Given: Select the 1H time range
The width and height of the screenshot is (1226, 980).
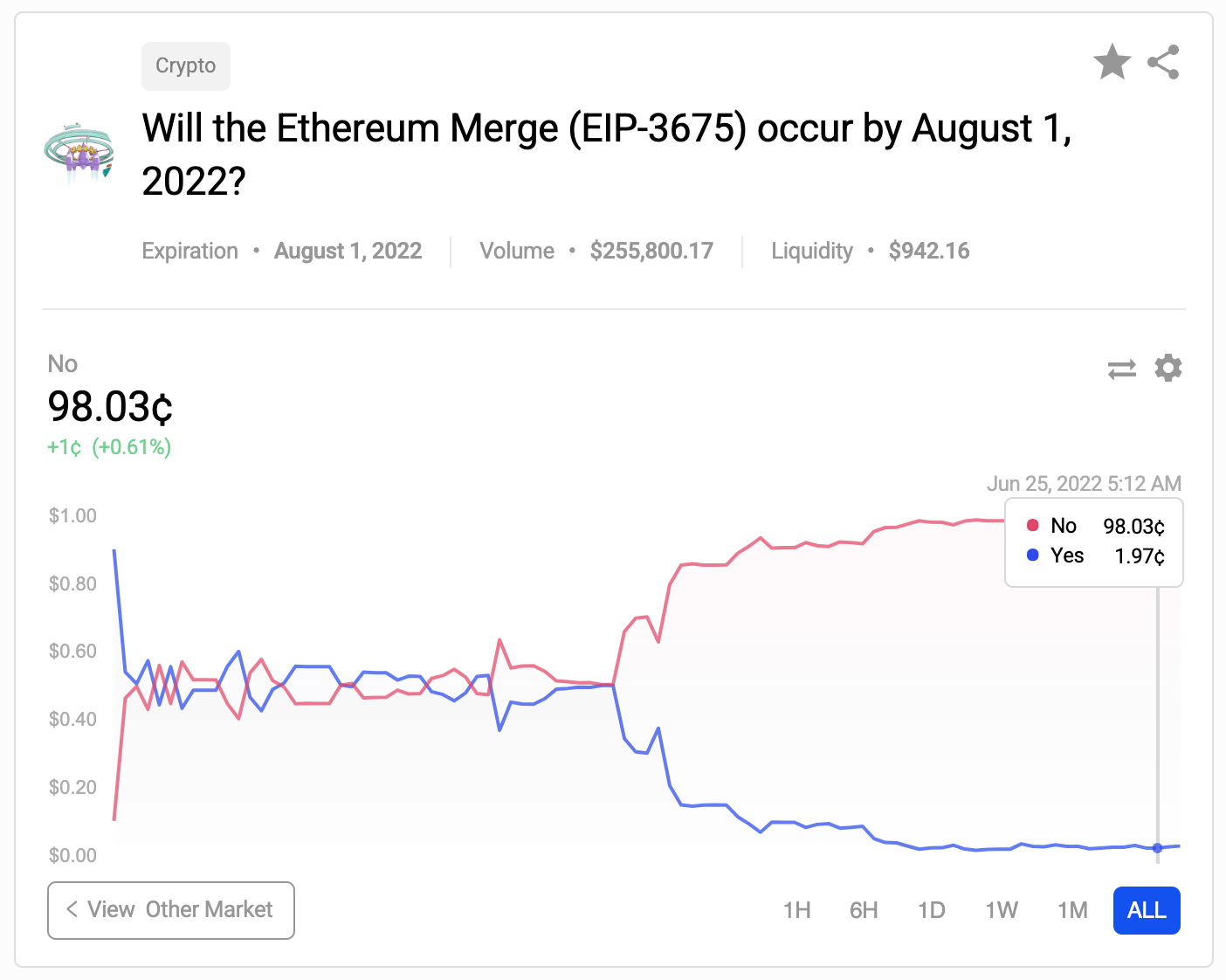Looking at the screenshot, I should (x=796, y=910).
